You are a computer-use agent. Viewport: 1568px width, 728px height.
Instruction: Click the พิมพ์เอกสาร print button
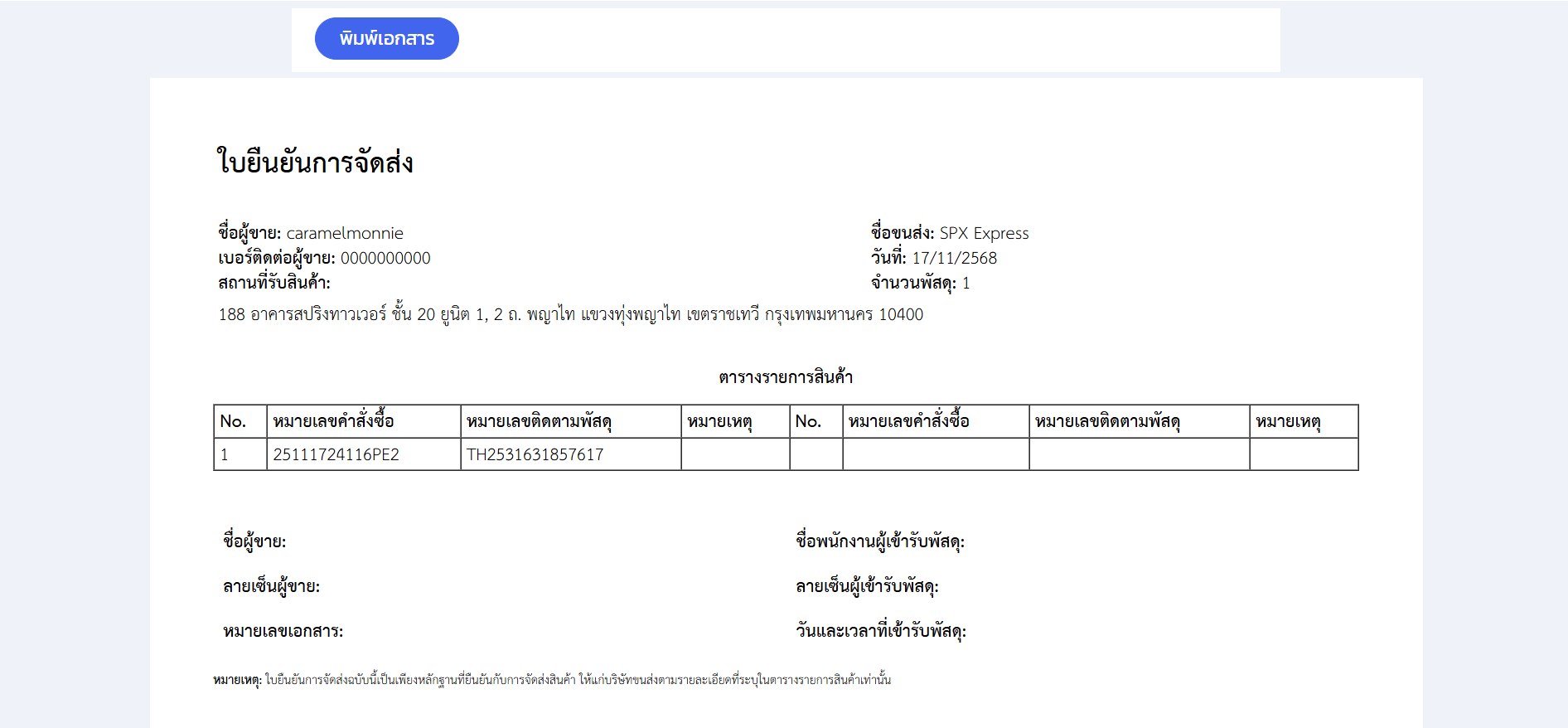coord(386,39)
